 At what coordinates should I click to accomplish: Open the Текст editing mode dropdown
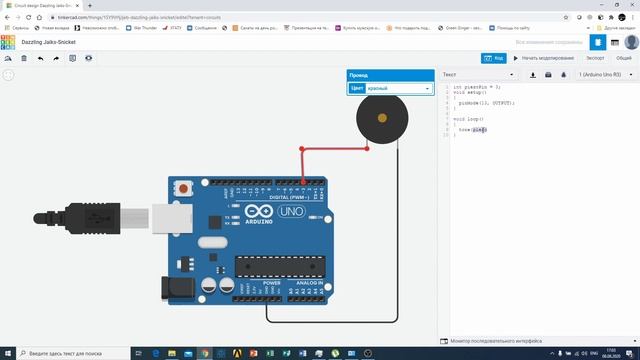pos(478,75)
